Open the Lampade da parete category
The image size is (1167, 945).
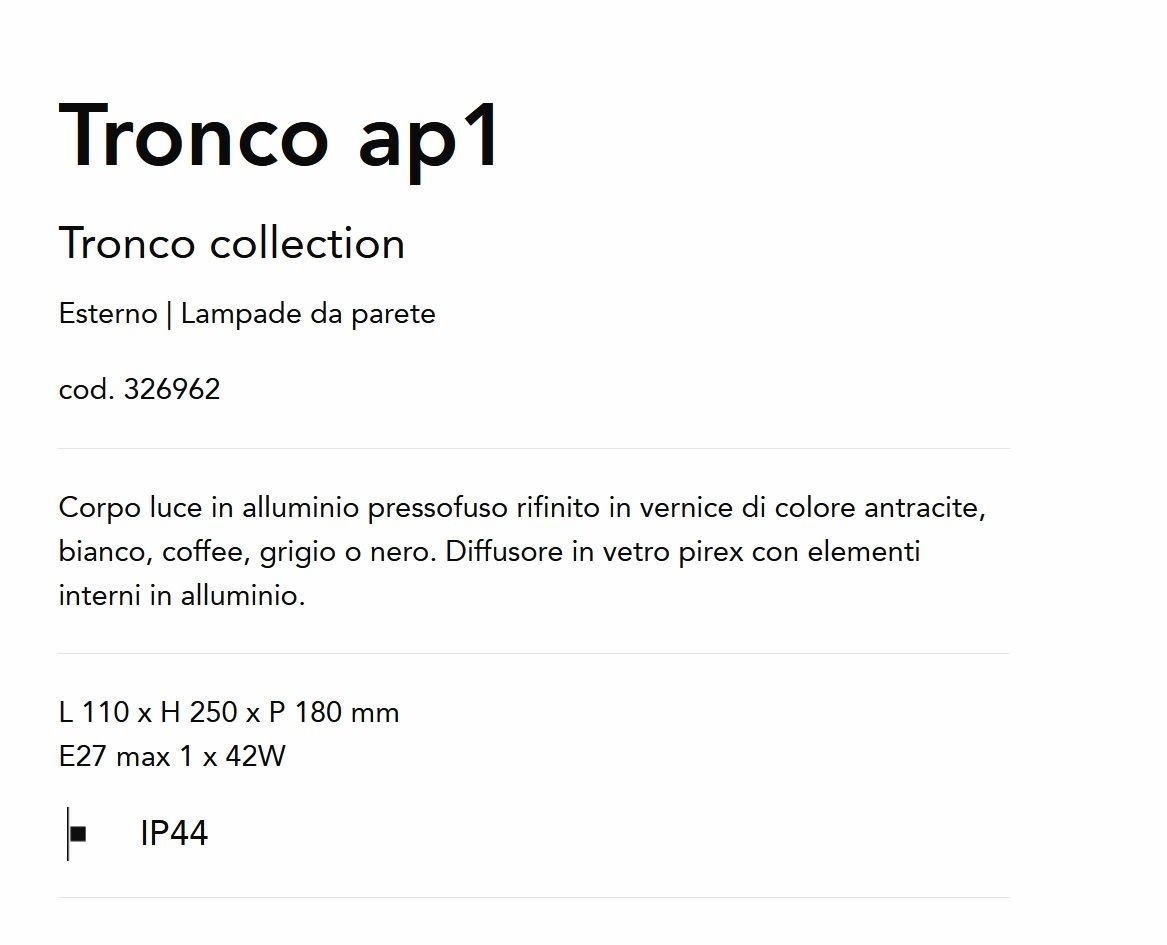pyautogui.click(x=308, y=314)
